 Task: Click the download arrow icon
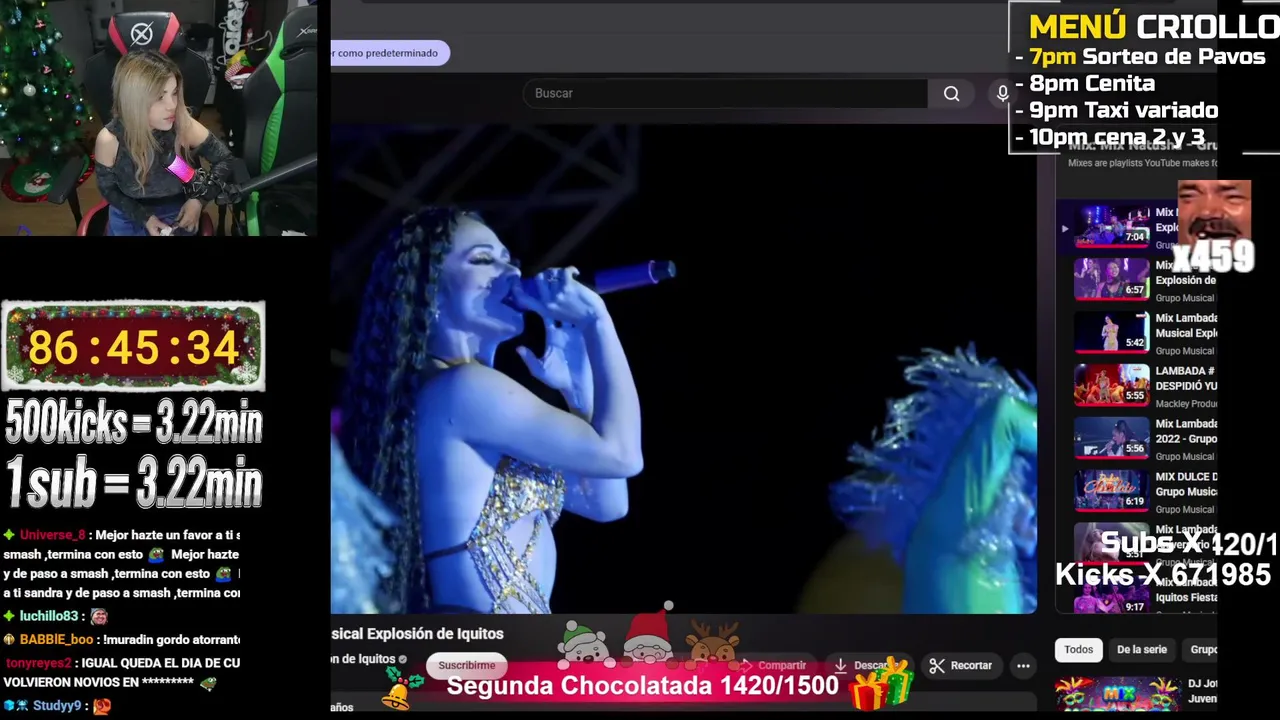point(840,665)
